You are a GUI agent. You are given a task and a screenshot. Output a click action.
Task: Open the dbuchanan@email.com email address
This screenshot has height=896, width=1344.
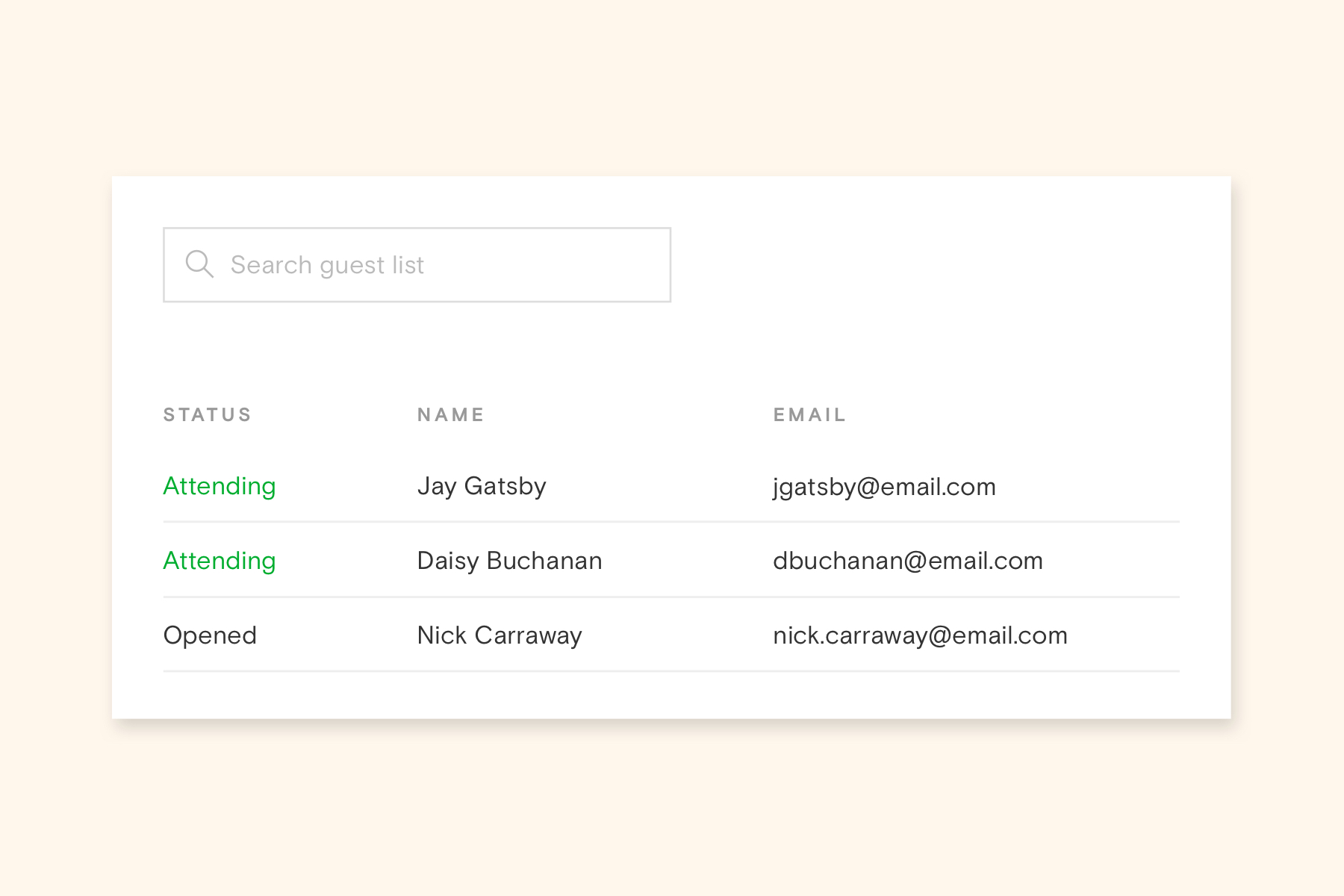coord(908,561)
